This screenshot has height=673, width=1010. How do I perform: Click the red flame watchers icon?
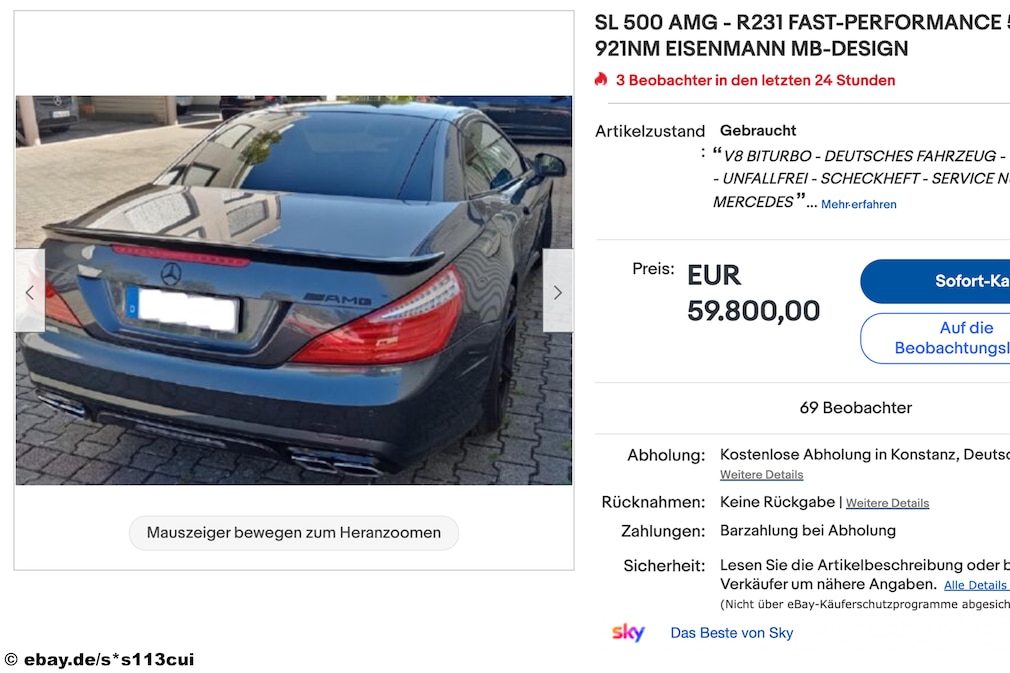coord(601,80)
